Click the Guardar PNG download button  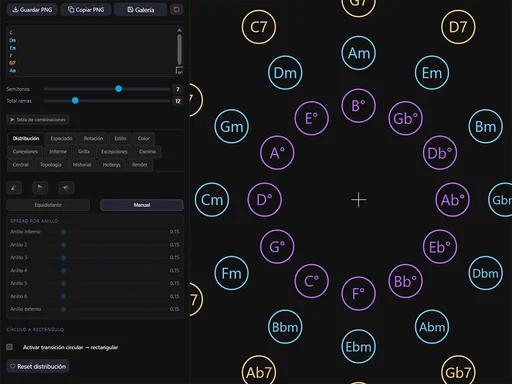click(32, 10)
